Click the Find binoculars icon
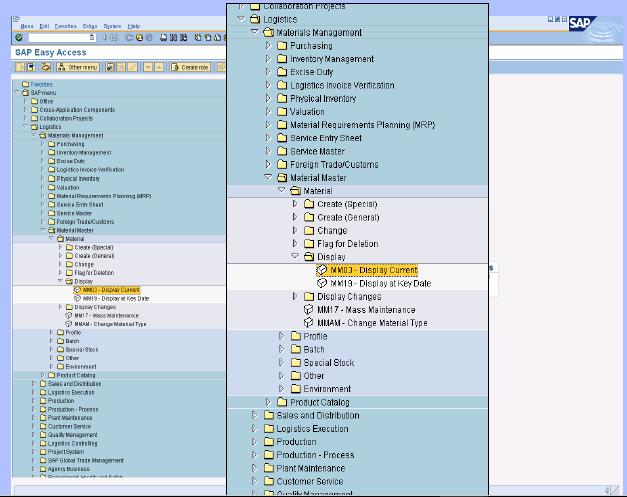627x497 pixels. pos(173,38)
